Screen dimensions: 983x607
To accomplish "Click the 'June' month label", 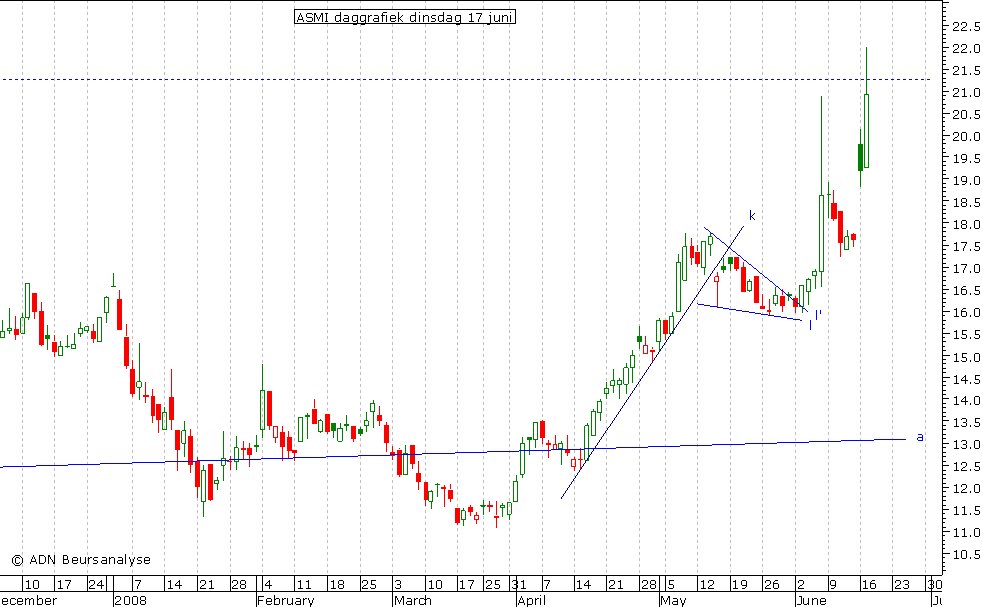I will tap(811, 600).
